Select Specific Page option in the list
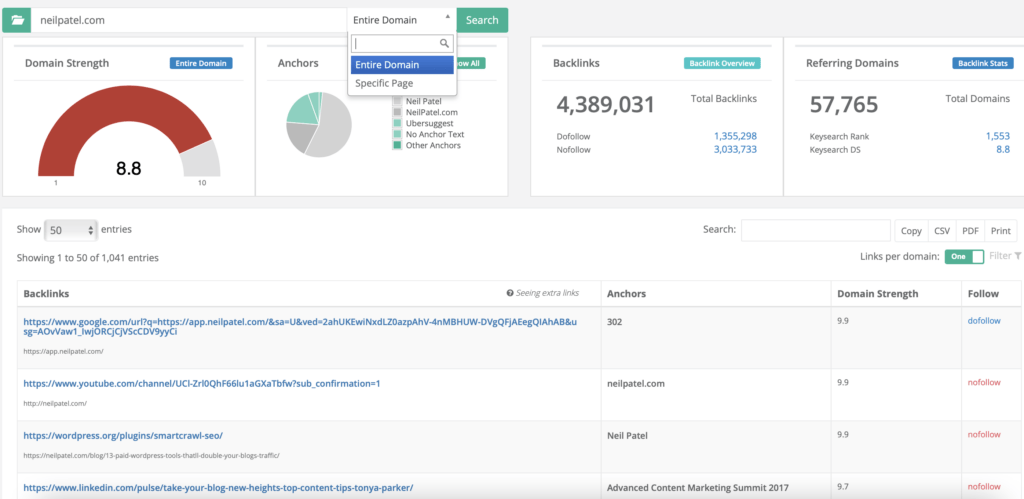The image size is (1024, 499). [402, 84]
